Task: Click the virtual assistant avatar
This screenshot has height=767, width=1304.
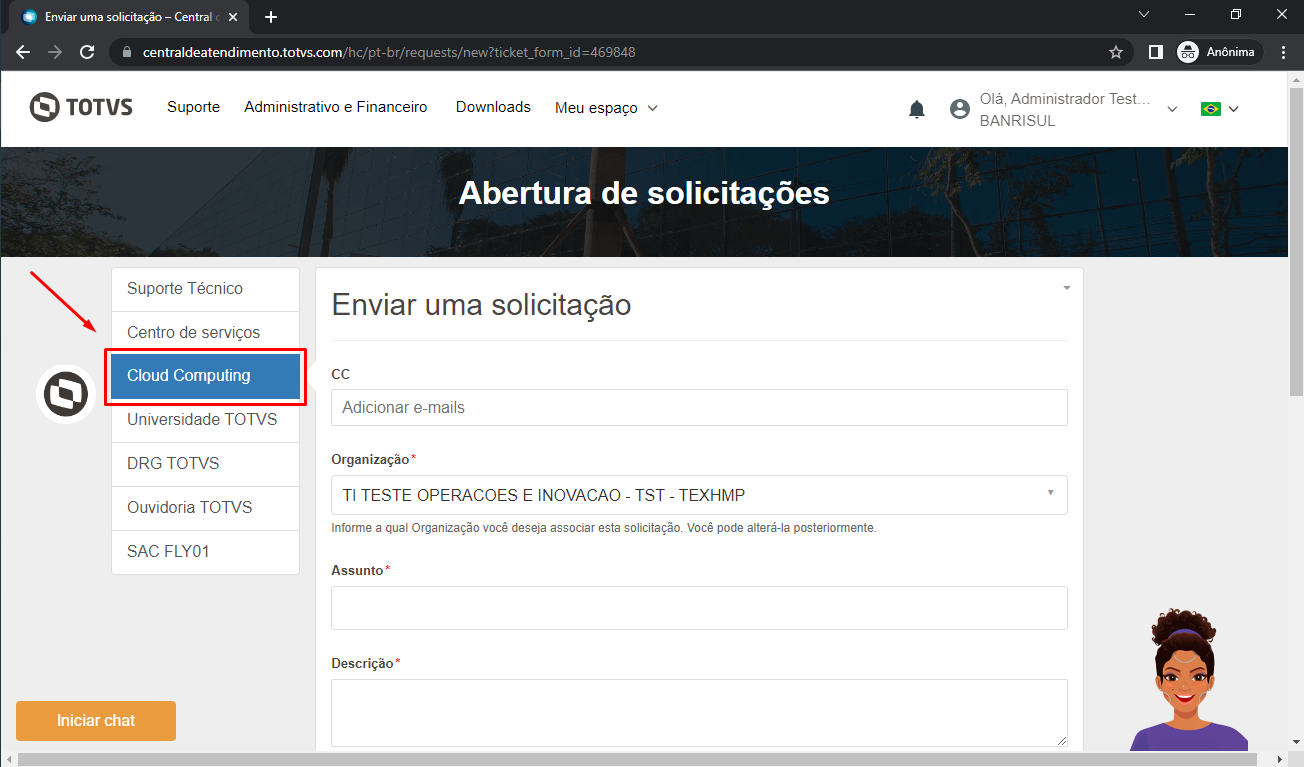Action: coord(1189,679)
